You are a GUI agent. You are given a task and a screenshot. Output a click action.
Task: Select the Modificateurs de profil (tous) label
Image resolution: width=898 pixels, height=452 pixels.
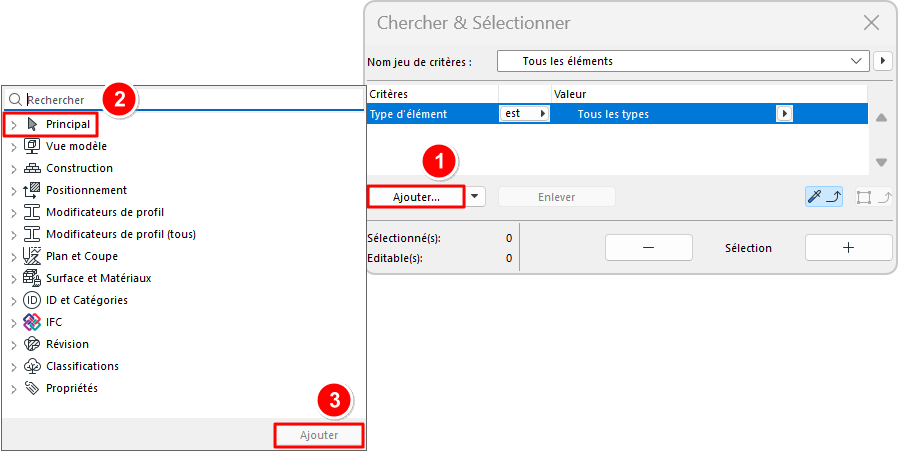pyautogui.click(x=121, y=234)
